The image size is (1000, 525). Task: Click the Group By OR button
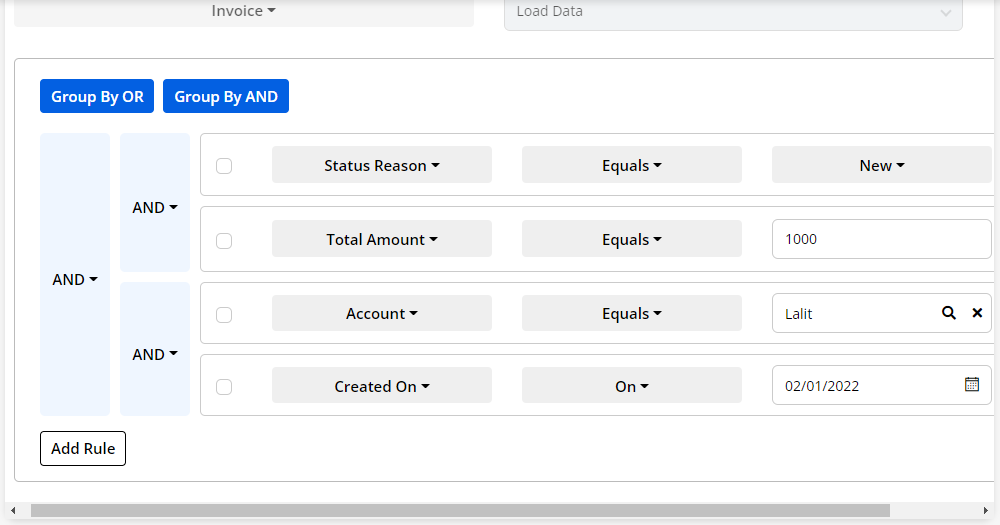pyautogui.click(x=97, y=97)
